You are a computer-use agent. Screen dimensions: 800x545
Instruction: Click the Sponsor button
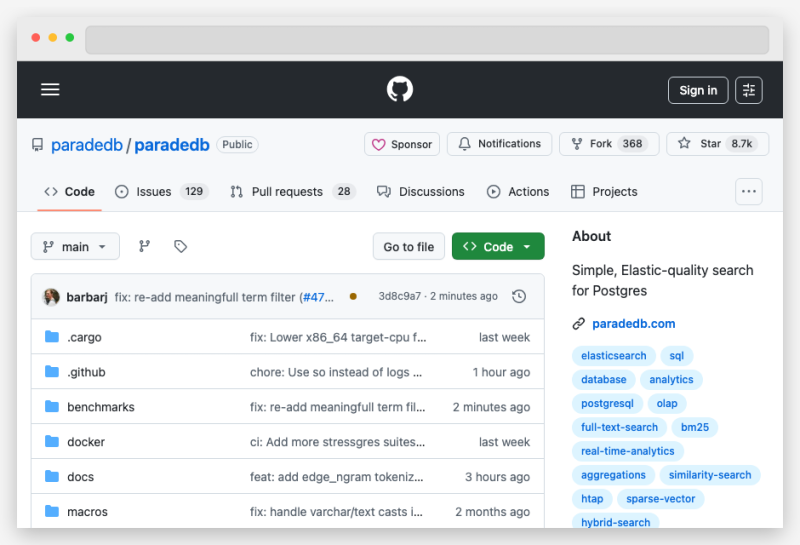(402, 144)
